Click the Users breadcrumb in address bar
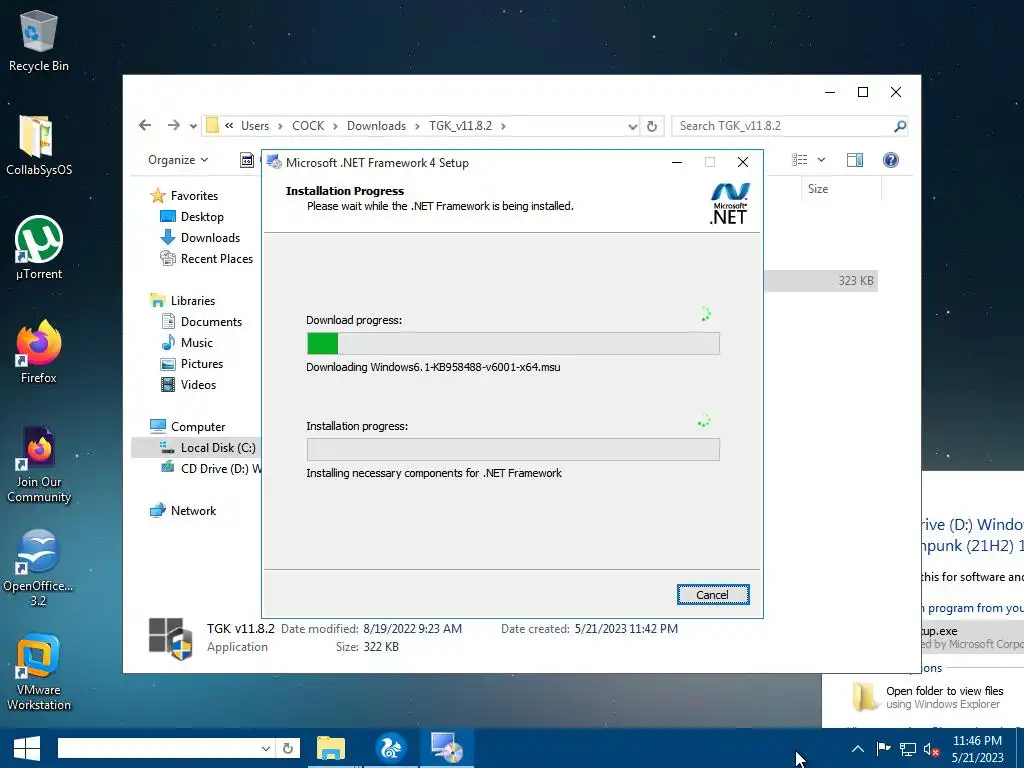The image size is (1024, 768). coord(255,126)
